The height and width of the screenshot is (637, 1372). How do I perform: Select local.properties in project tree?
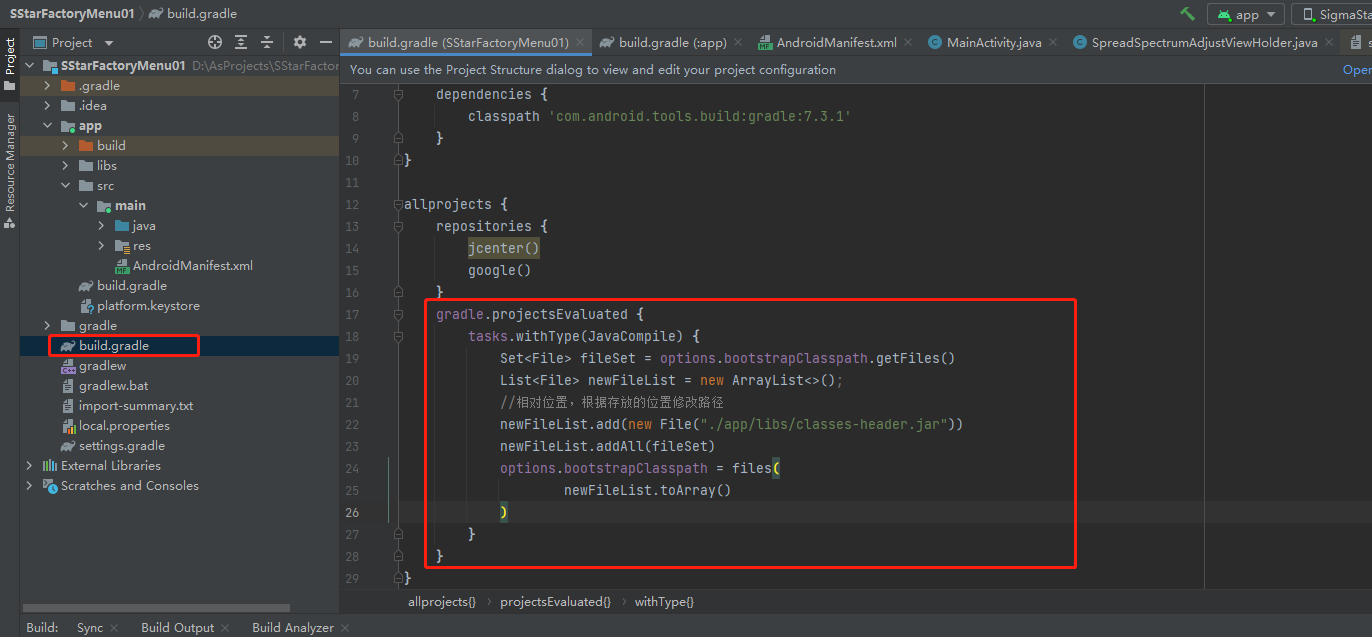pyautogui.click(x=124, y=426)
